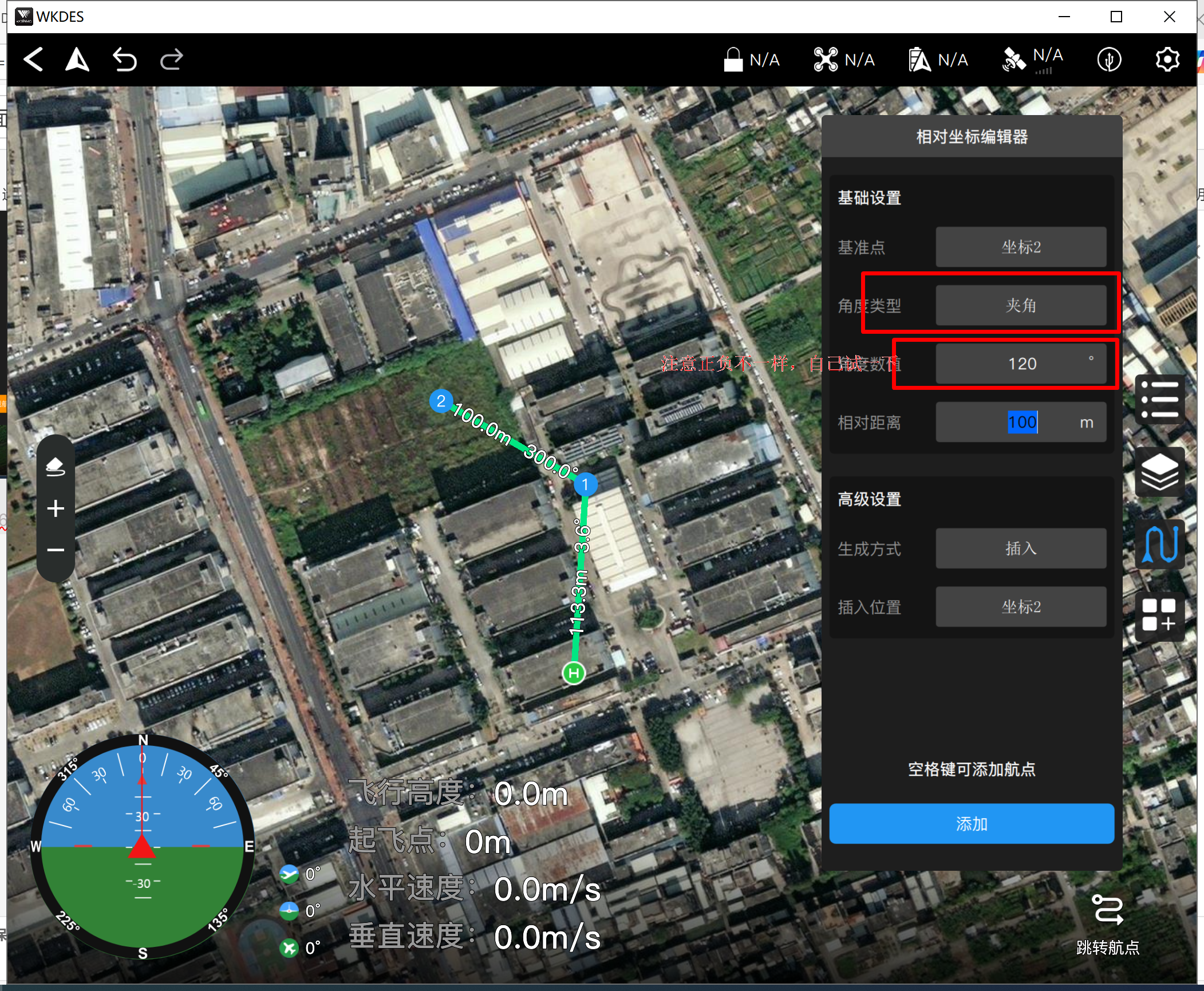1204x991 pixels.
Task: Click the eraser clear icon
Action: (56, 466)
